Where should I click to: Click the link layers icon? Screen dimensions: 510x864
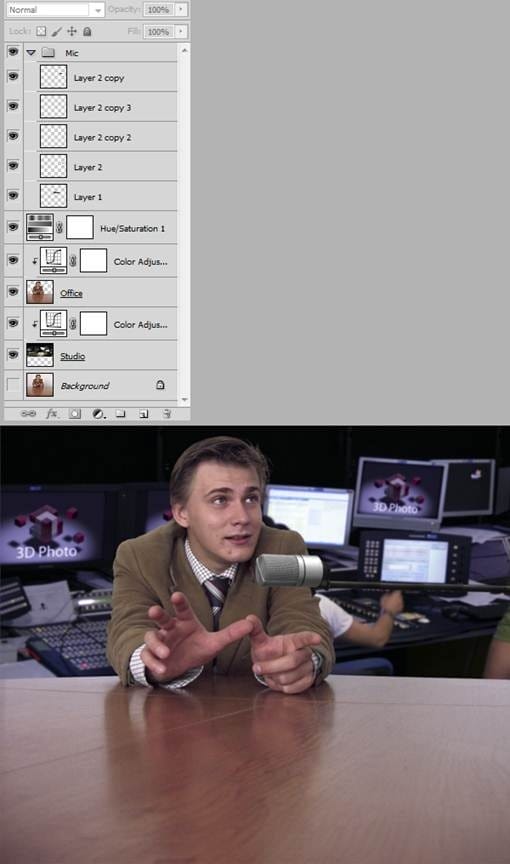pyautogui.click(x=28, y=414)
